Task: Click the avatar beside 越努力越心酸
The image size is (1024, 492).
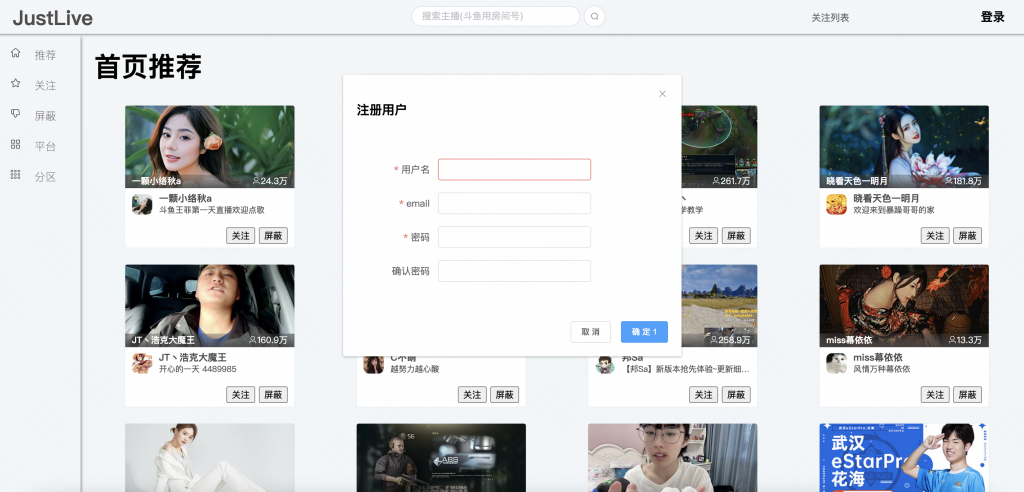Action: coord(374,365)
